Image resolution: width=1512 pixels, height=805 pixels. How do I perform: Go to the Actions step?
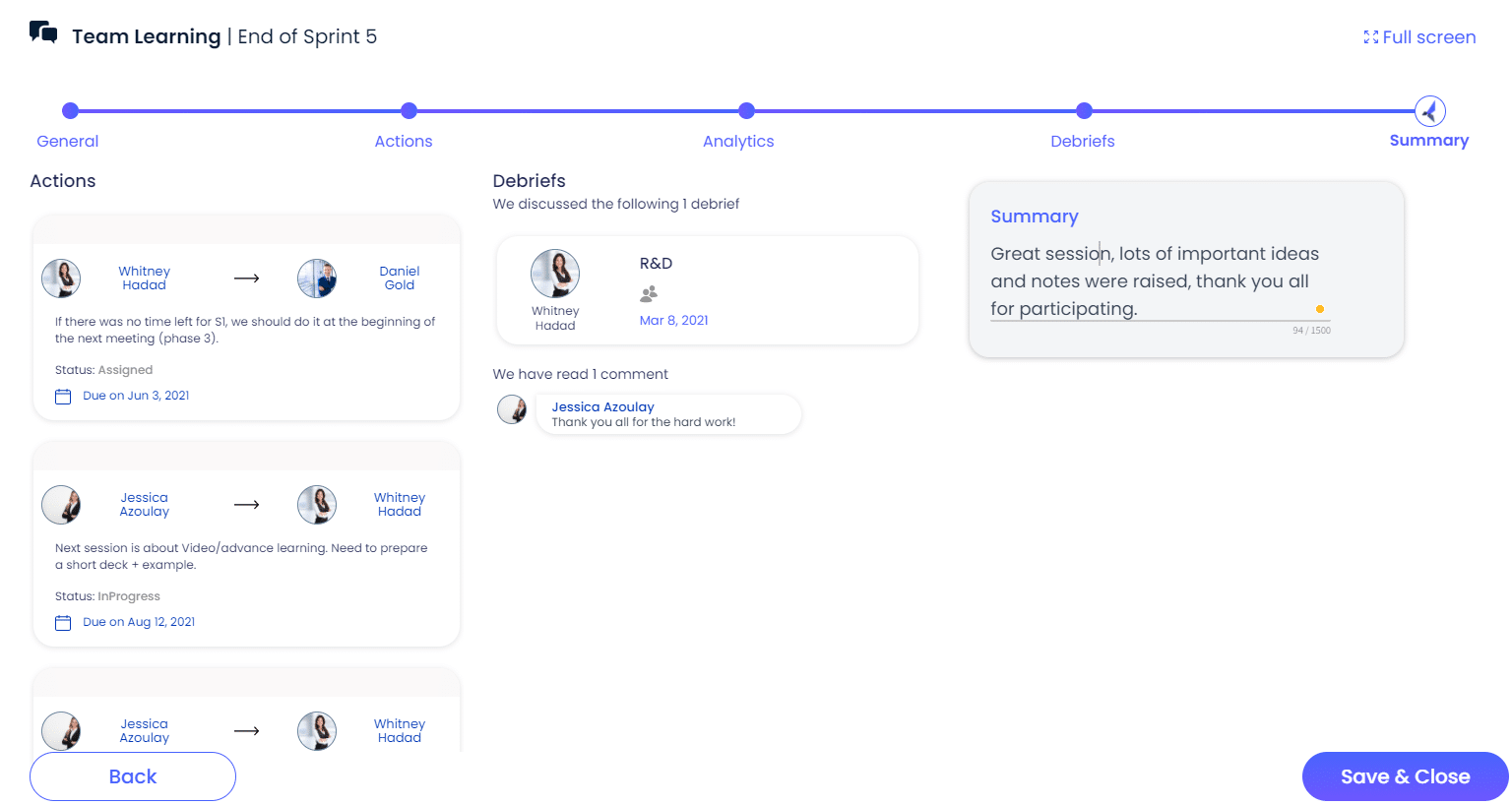click(x=404, y=141)
